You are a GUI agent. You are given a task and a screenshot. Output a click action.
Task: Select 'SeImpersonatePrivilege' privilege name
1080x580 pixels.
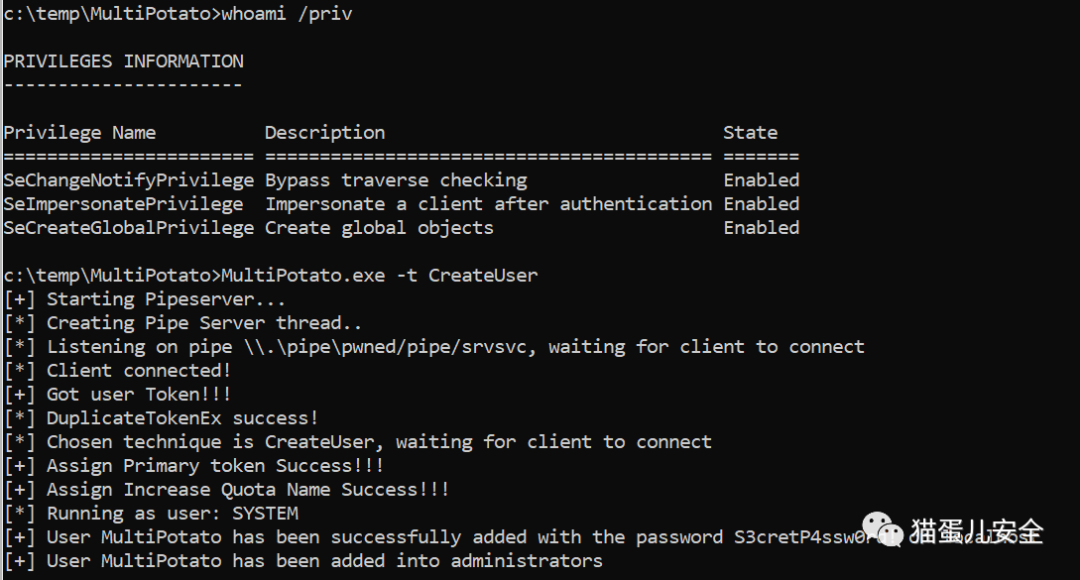[x=123, y=204]
